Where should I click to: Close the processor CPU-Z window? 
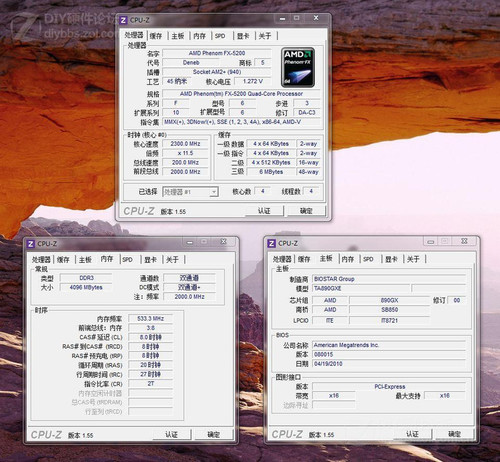(x=316, y=18)
